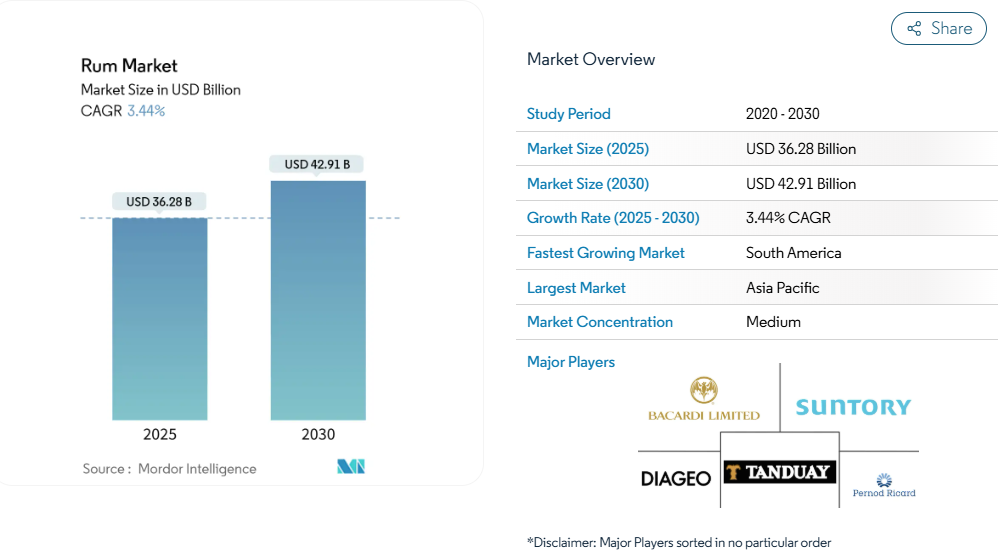The height and width of the screenshot is (559, 999).
Task: Click the Fastest Growing Market label
Action: tap(605, 253)
